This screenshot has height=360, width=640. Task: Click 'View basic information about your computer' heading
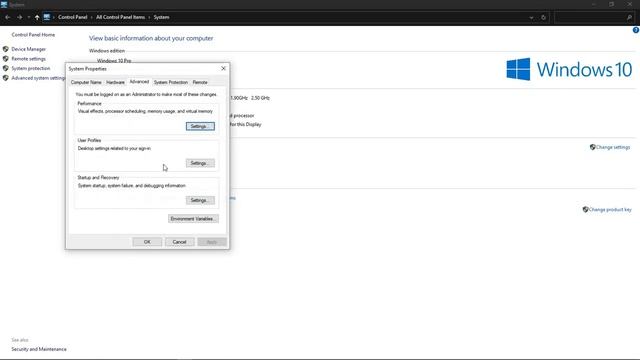[x=151, y=38]
